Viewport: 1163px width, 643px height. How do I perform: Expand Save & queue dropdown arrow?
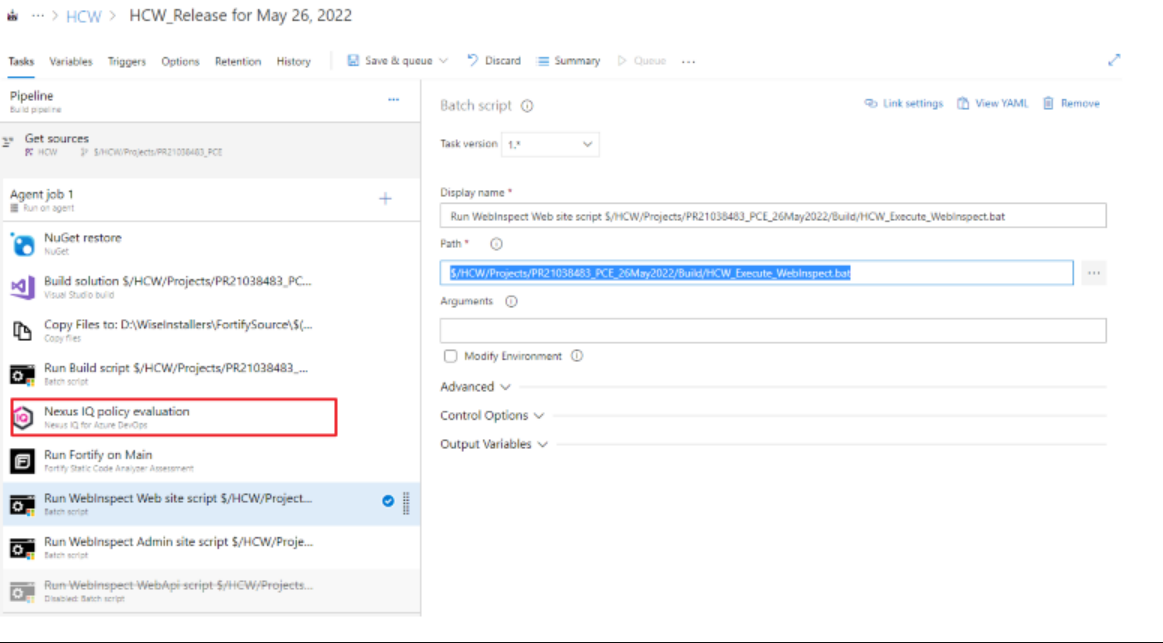444,61
